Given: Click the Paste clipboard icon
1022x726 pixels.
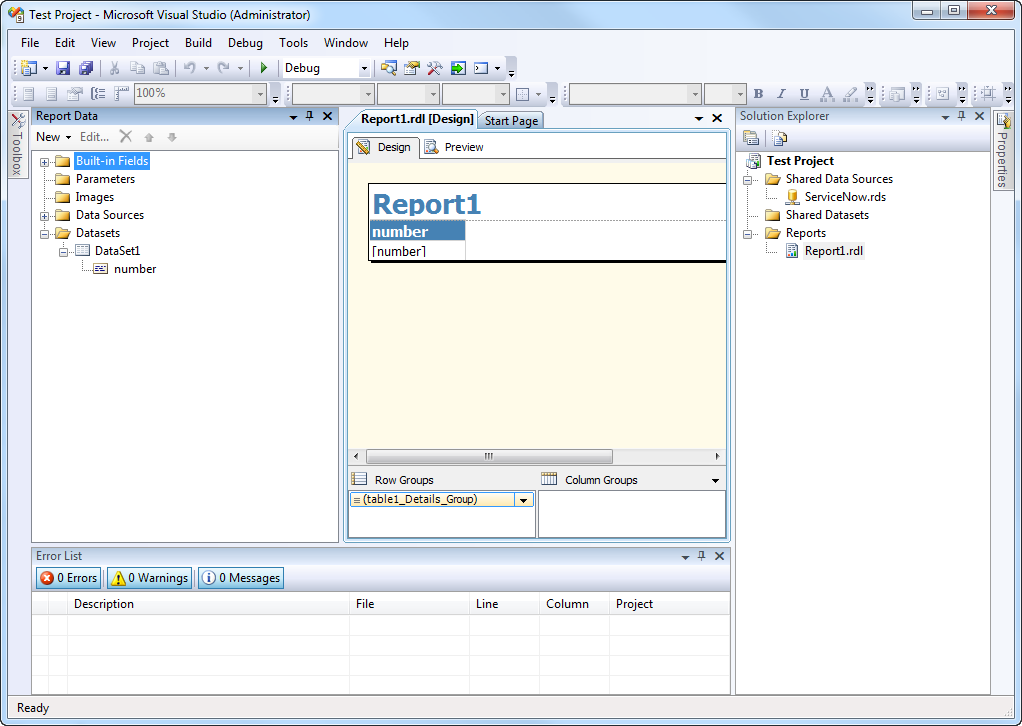Looking at the screenshot, I should tap(160, 68).
